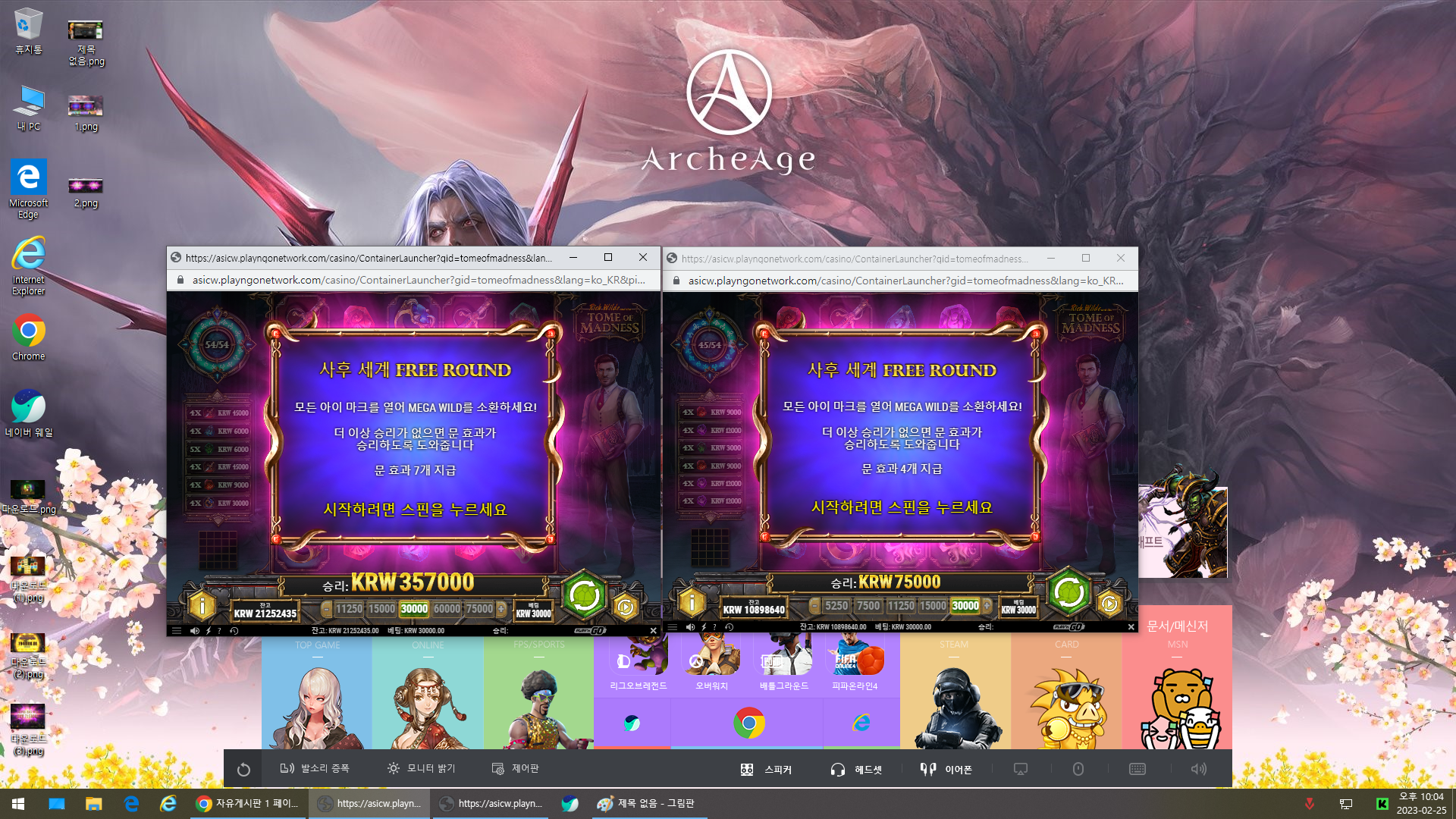Open 제어판 control panel button

[515, 768]
